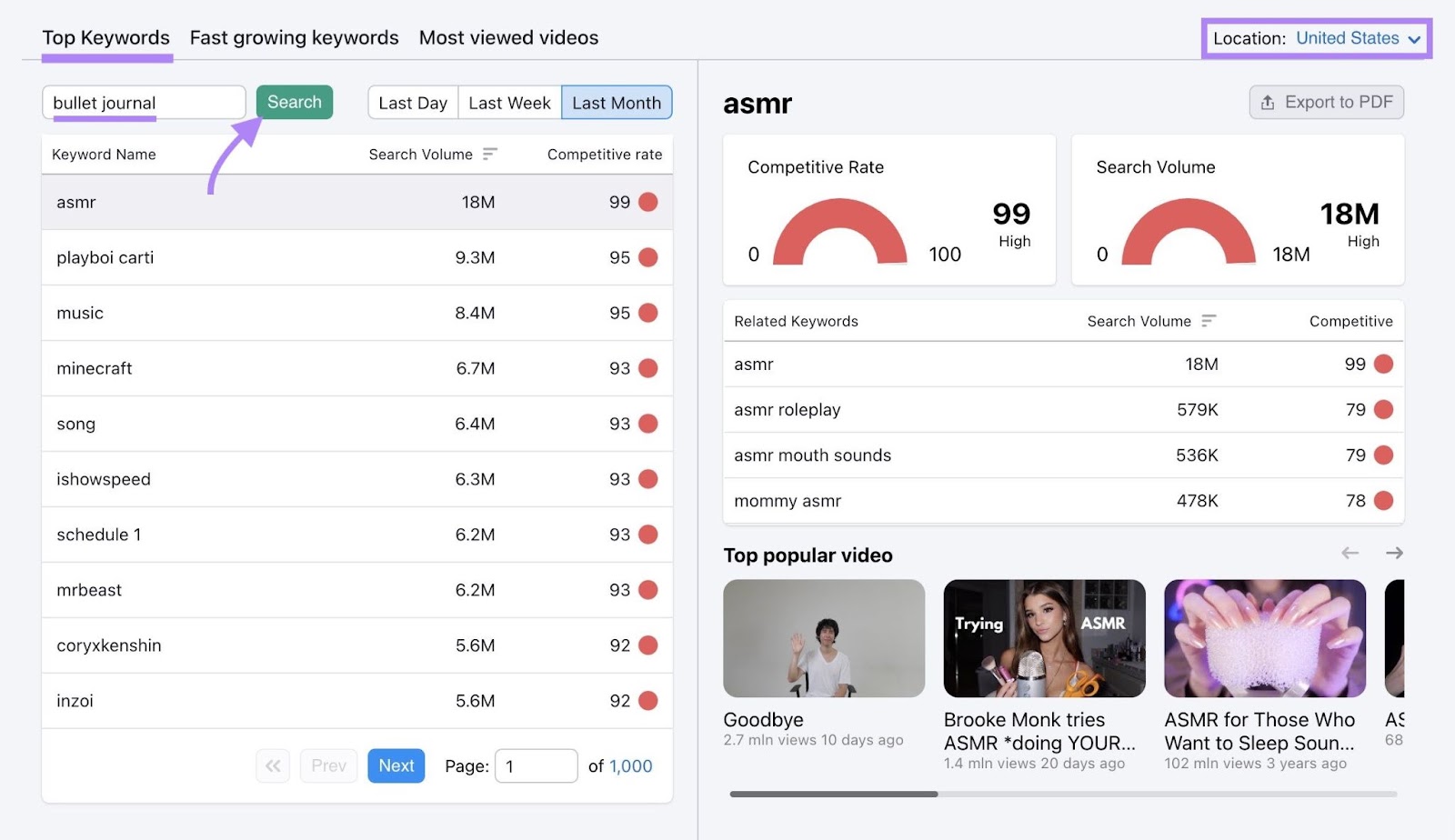
Task: Select the Last Month filter
Action: 617,103
